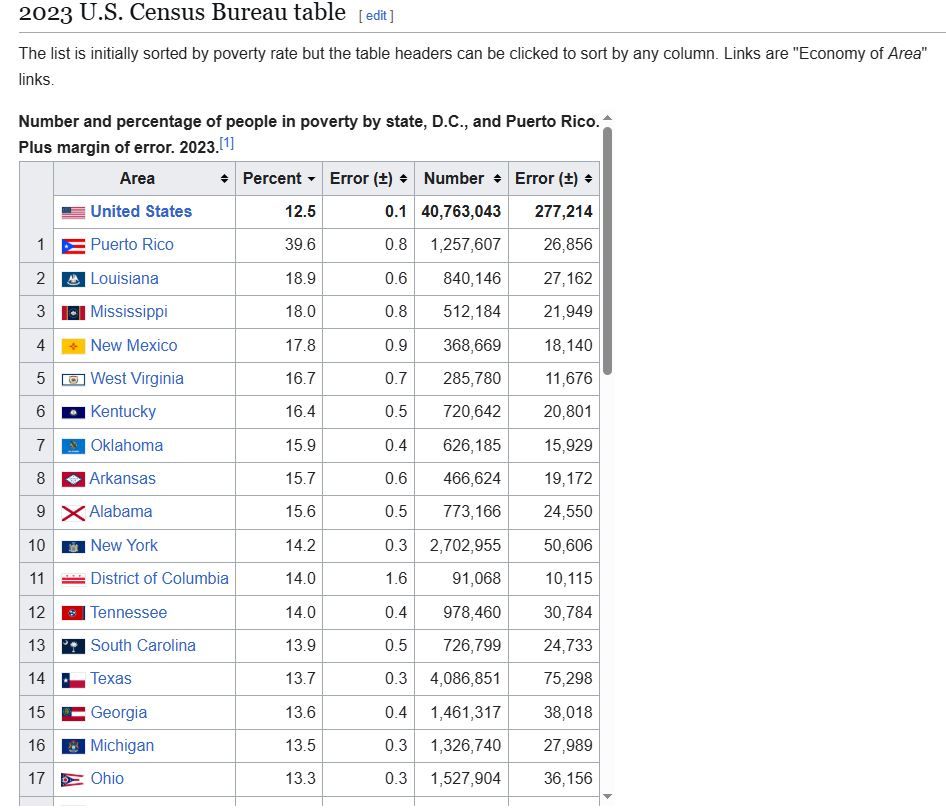Select the 75,298 error cell for Texas

click(x=554, y=679)
